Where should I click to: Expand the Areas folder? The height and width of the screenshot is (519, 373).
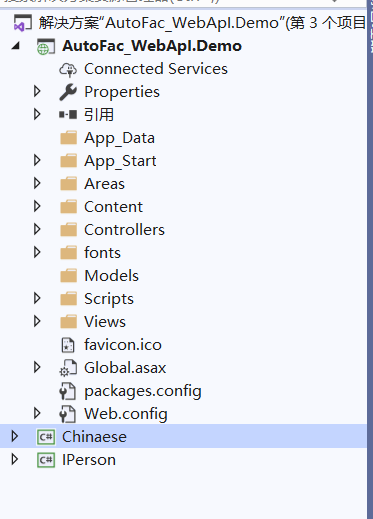[37, 184]
